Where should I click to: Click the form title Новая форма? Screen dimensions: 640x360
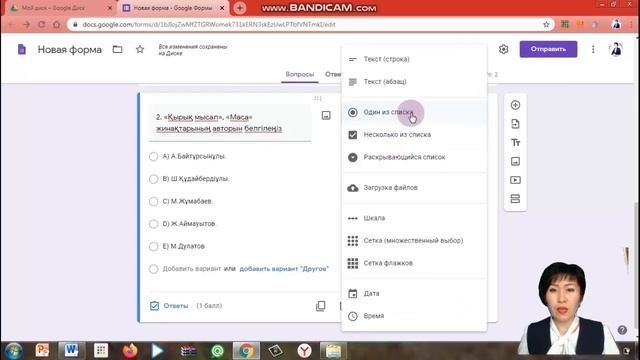(70, 50)
